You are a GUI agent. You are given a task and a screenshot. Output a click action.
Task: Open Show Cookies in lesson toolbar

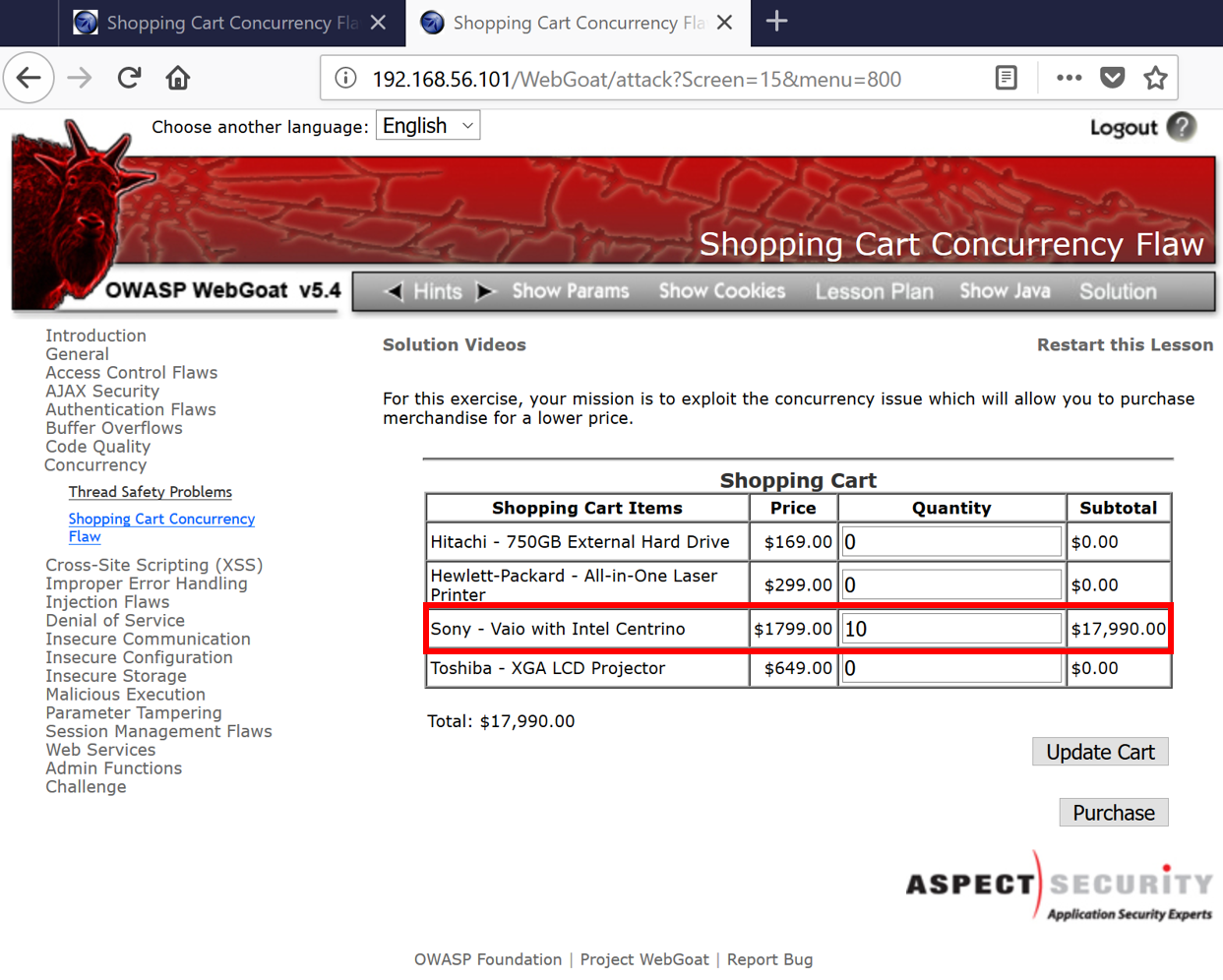click(721, 291)
